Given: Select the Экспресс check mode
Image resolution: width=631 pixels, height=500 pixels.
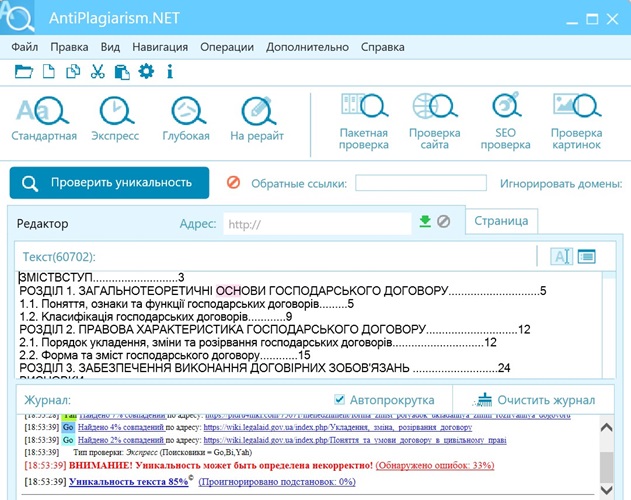Looking at the screenshot, I should (115, 119).
